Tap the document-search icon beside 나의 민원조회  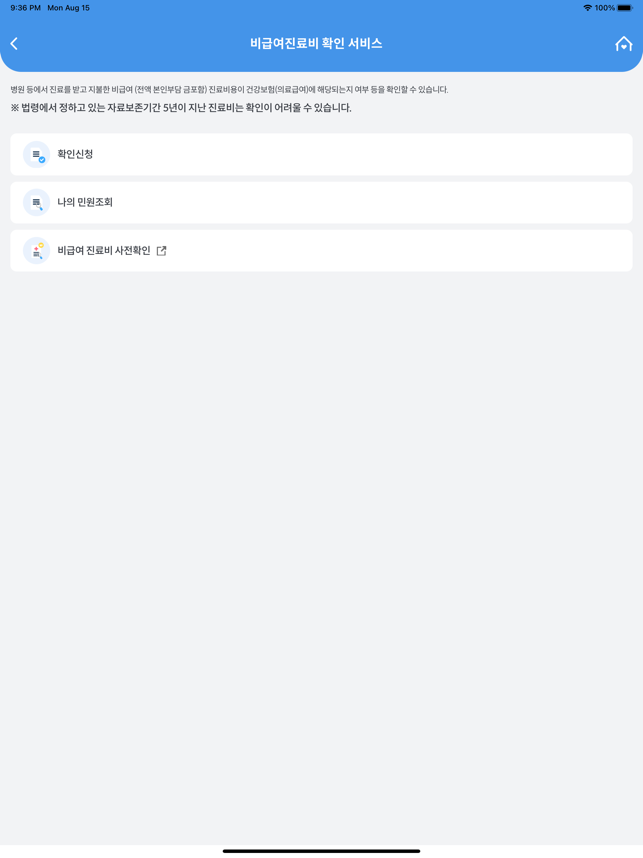tap(37, 202)
